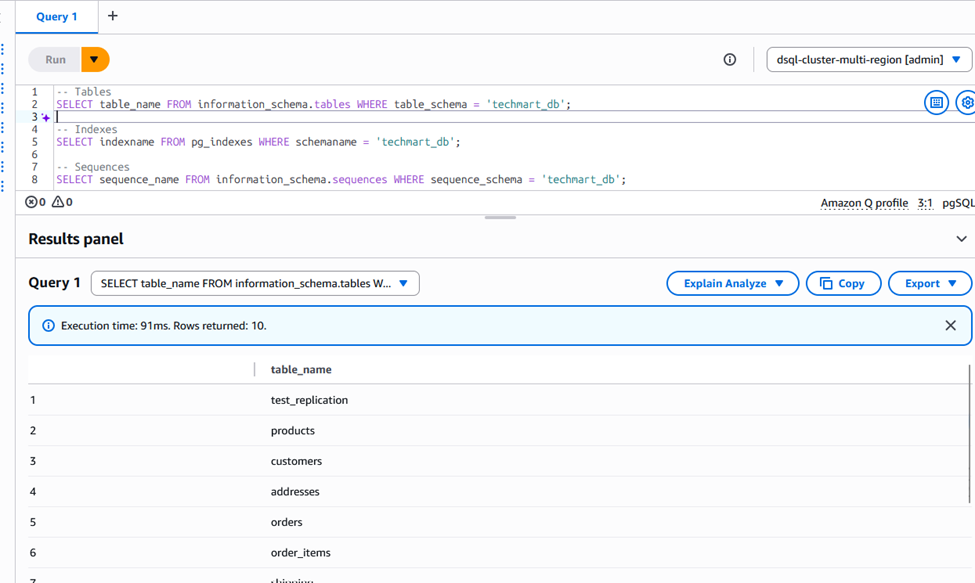The width and height of the screenshot is (975, 583).
Task: Click the Amazon Q profile link
Action: tap(864, 203)
